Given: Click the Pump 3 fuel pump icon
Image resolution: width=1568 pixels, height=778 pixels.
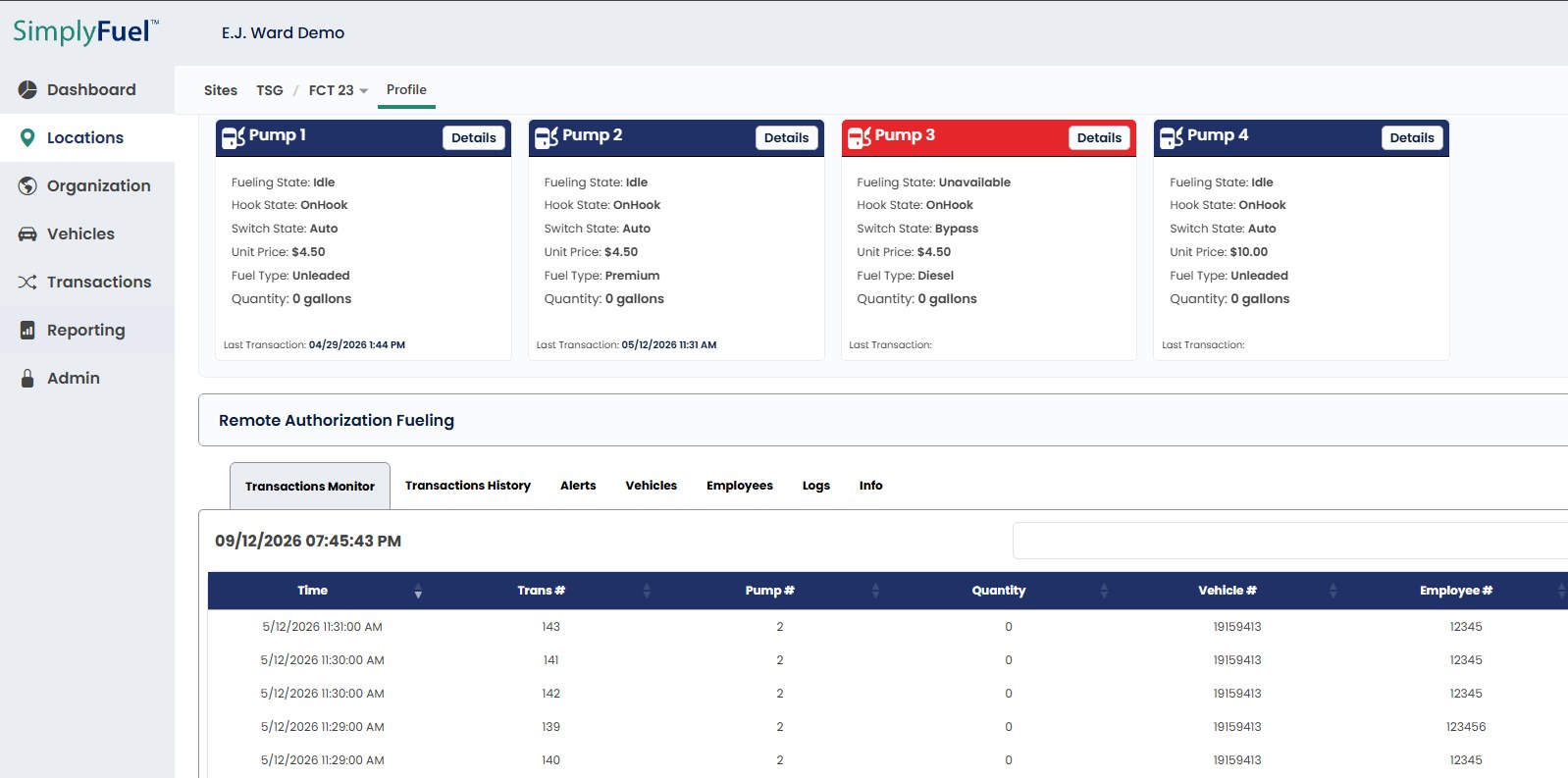Looking at the screenshot, I should (x=860, y=137).
